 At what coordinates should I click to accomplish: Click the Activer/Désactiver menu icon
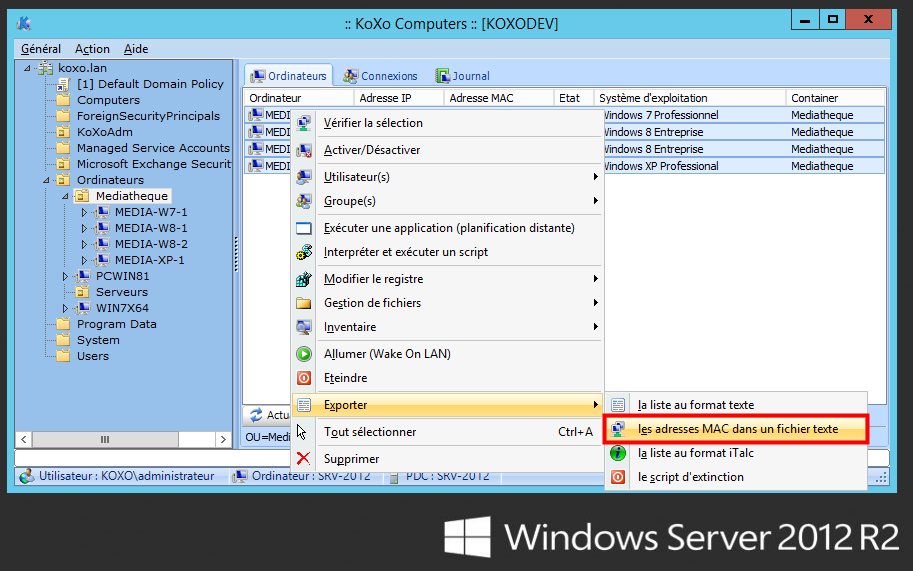pyautogui.click(x=303, y=150)
